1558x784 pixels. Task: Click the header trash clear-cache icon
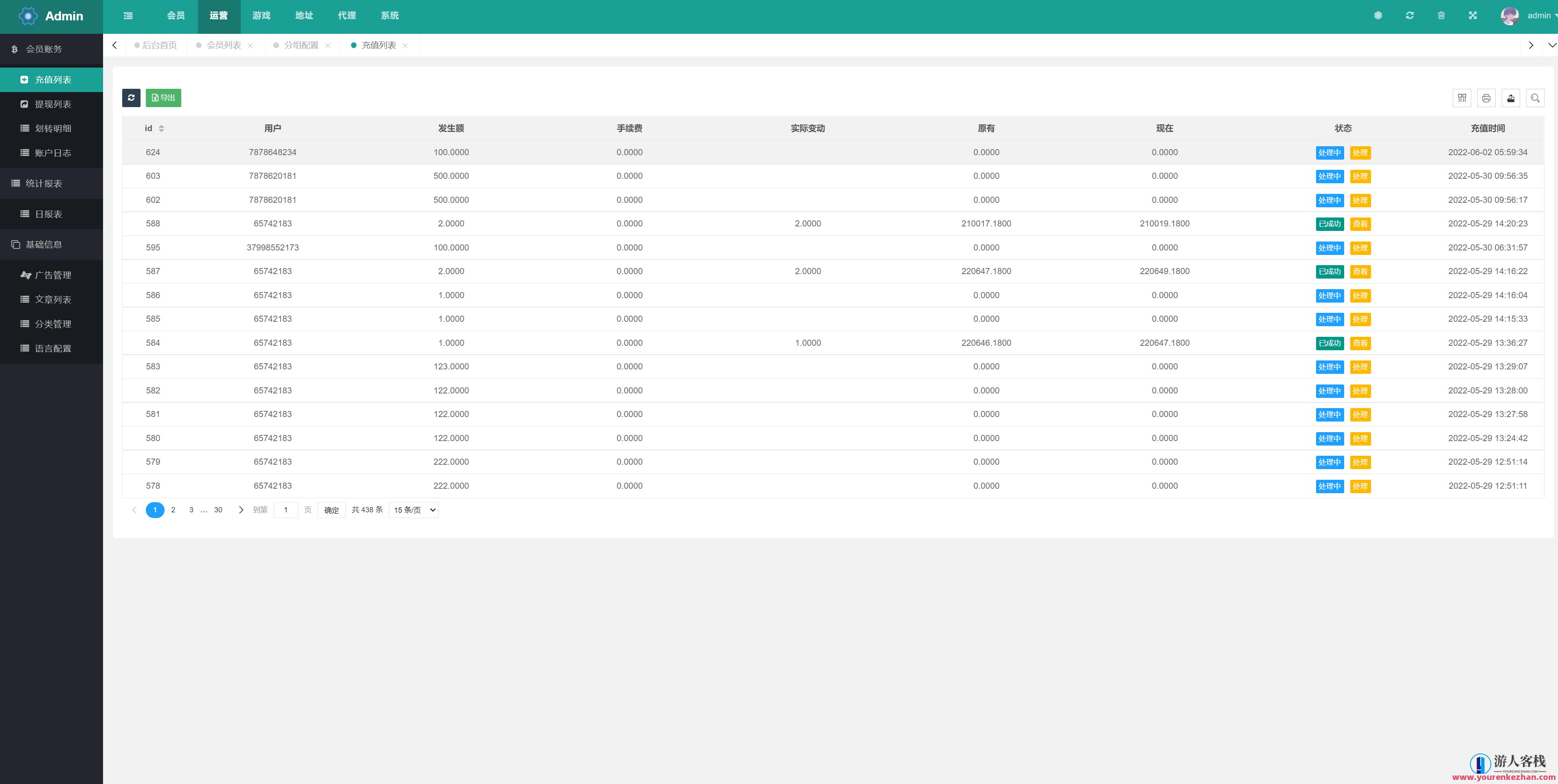[x=1441, y=16]
